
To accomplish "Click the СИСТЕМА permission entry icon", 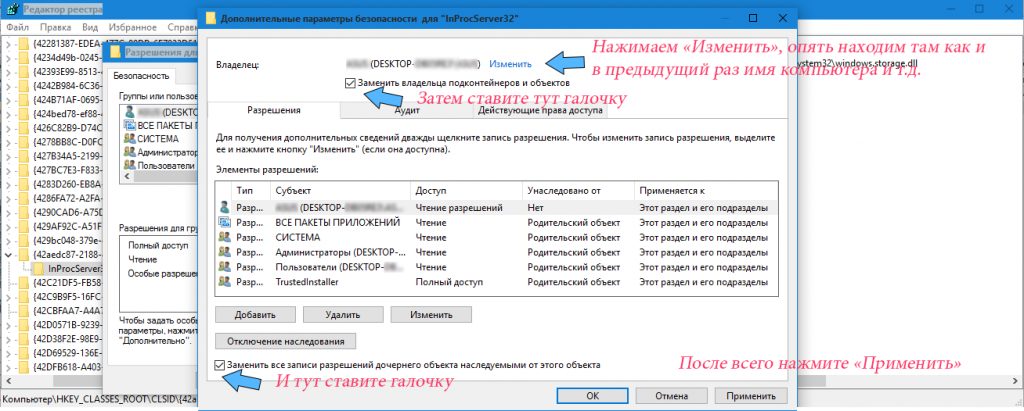I will click(x=224, y=237).
